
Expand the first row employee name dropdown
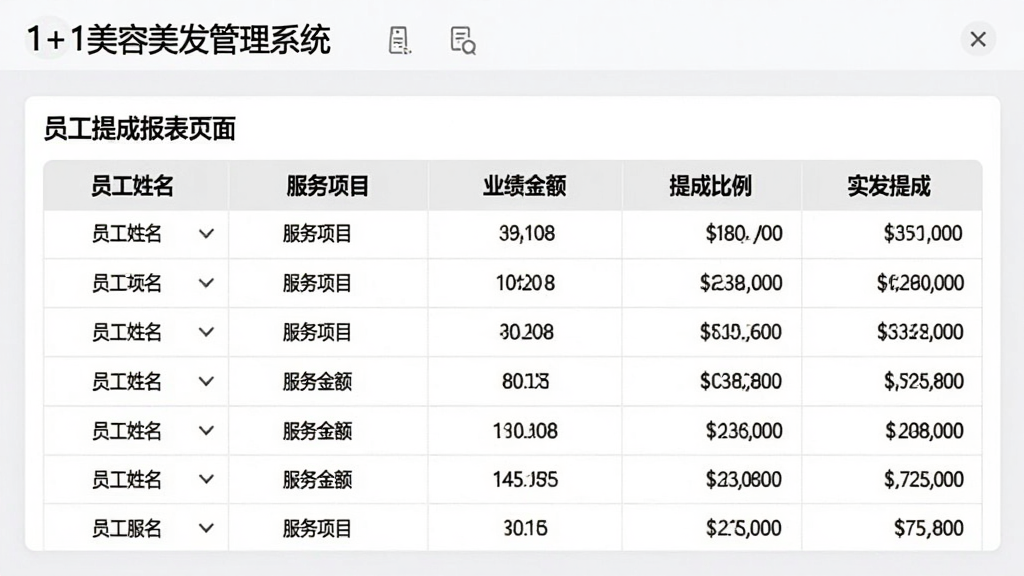pos(206,234)
